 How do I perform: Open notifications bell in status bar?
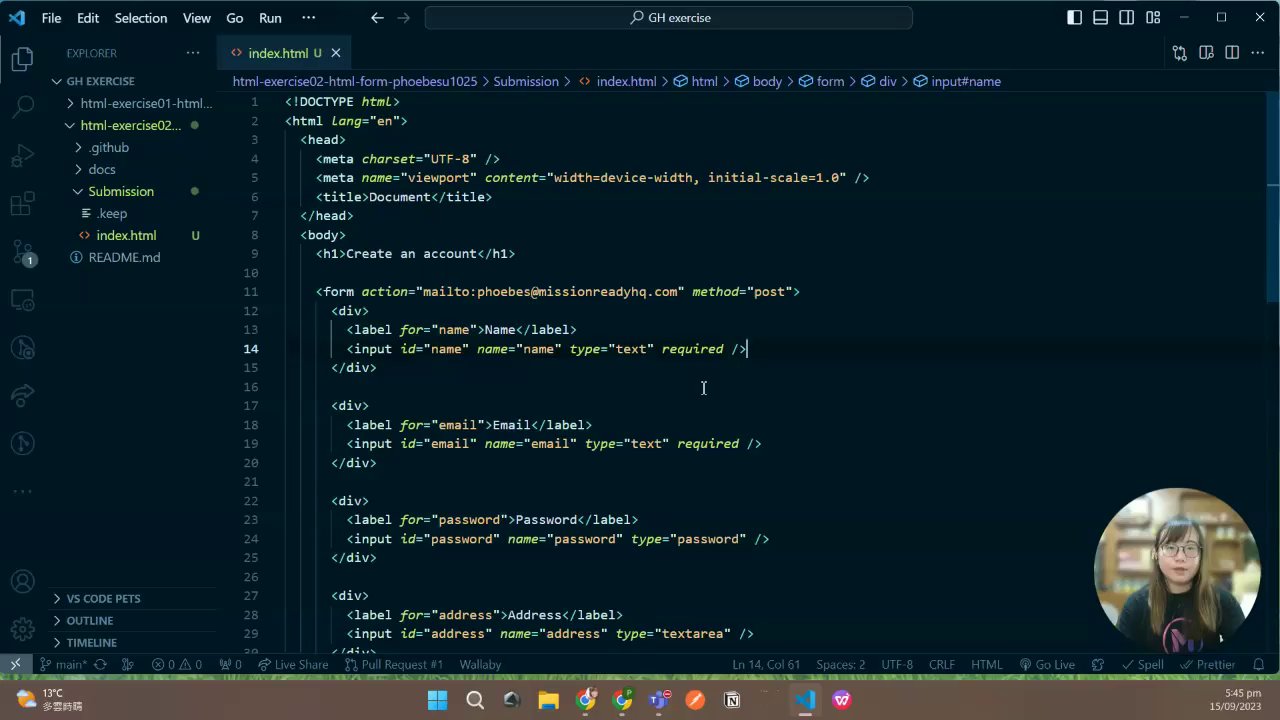pyautogui.click(x=1259, y=664)
